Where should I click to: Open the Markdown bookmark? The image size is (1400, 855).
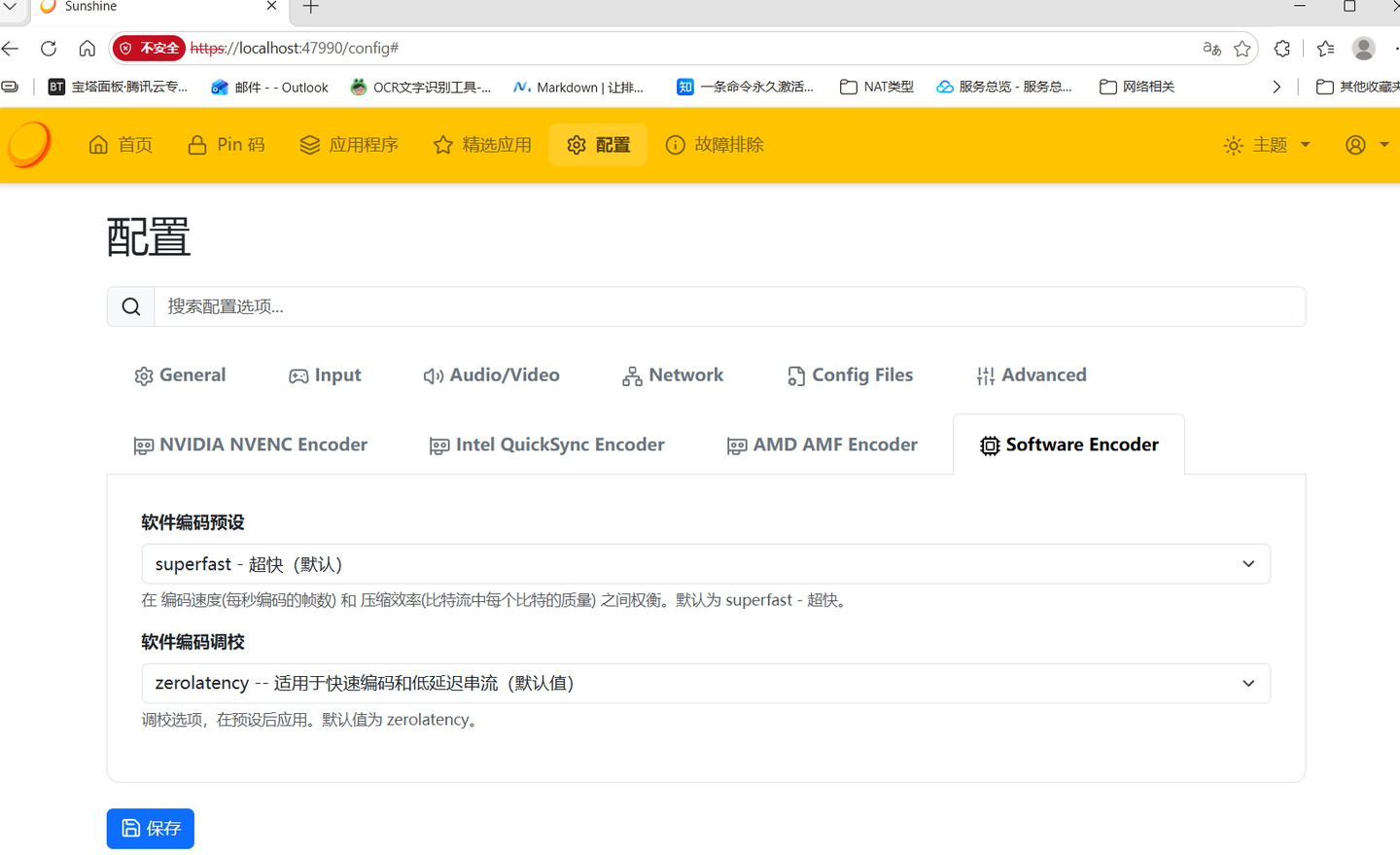coord(578,87)
